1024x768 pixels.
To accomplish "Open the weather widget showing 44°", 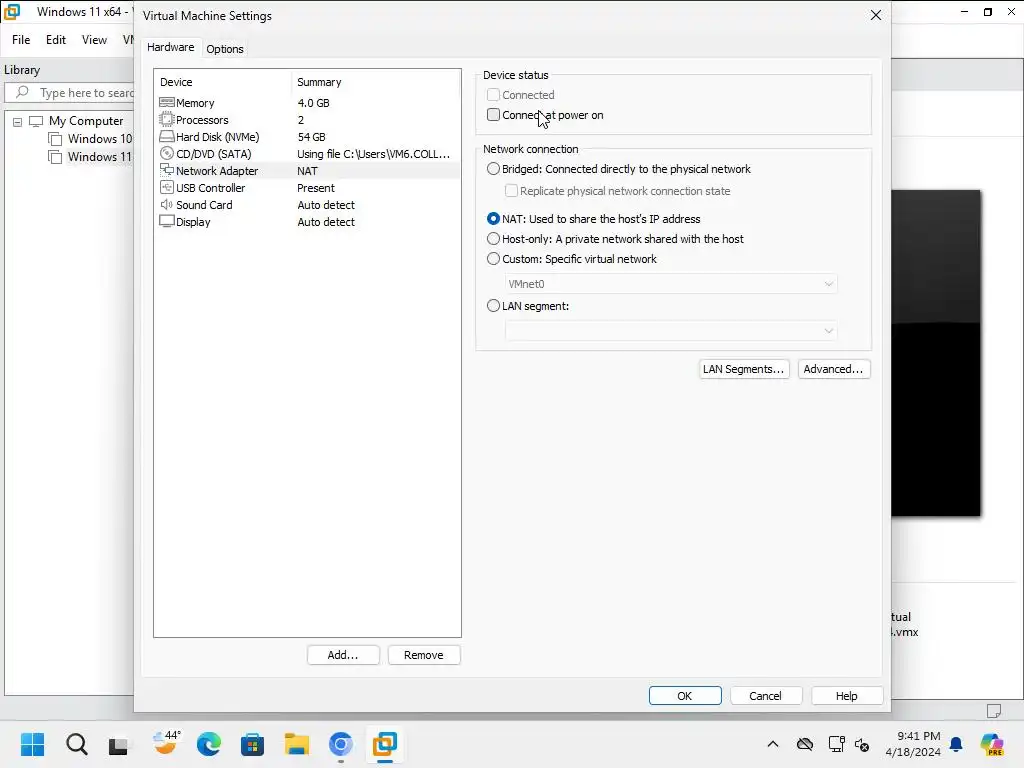I will pos(166,743).
